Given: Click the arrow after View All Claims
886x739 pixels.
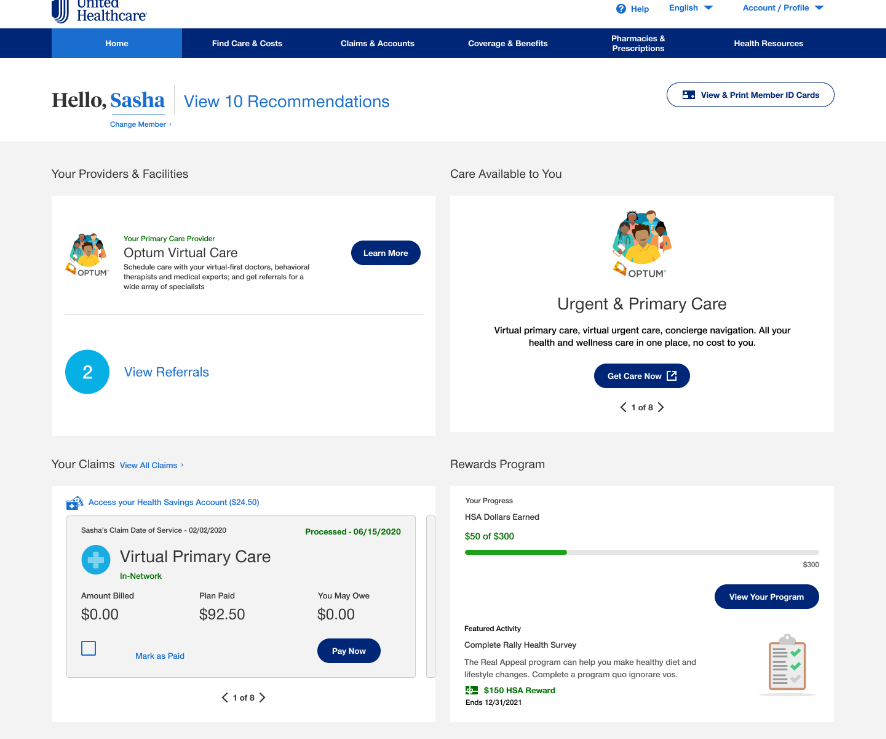Looking at the screenshot, I should click(x=182, y=466).
